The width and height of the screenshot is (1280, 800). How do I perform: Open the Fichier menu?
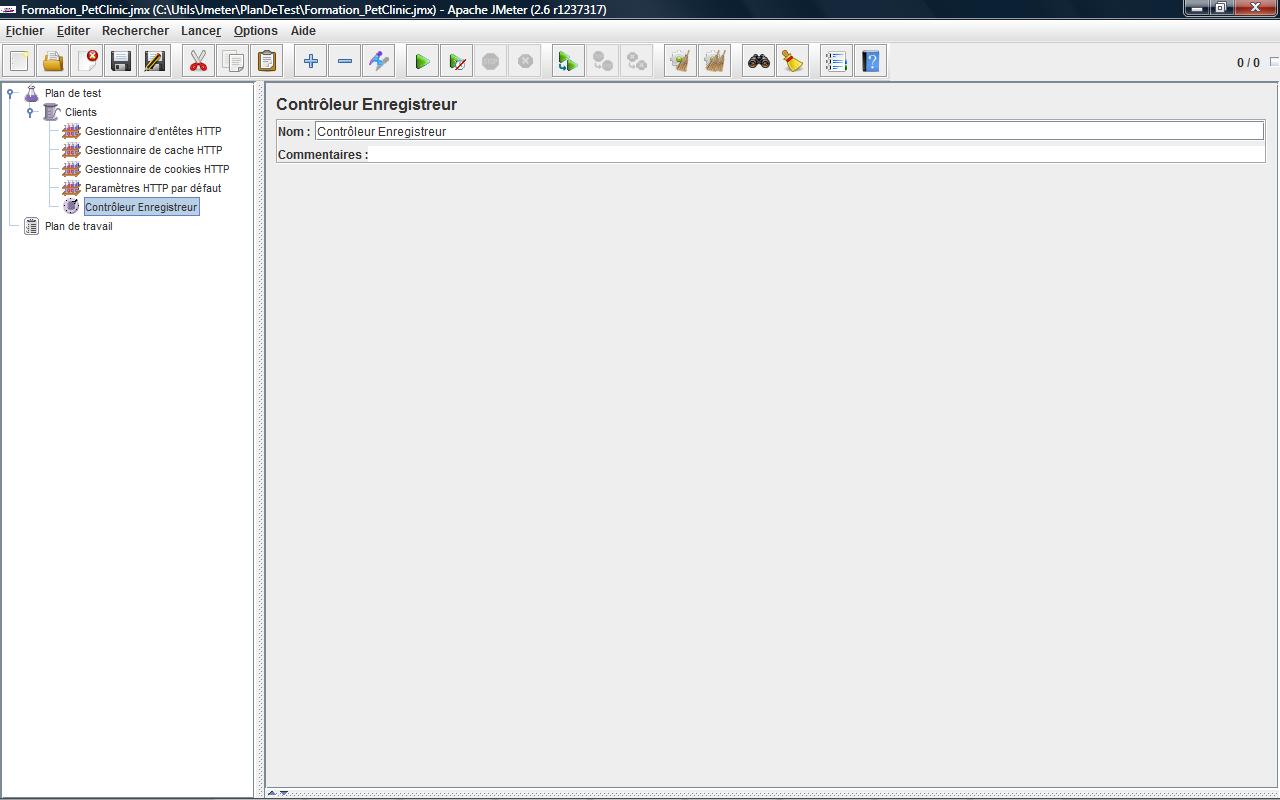coord(25,31)
